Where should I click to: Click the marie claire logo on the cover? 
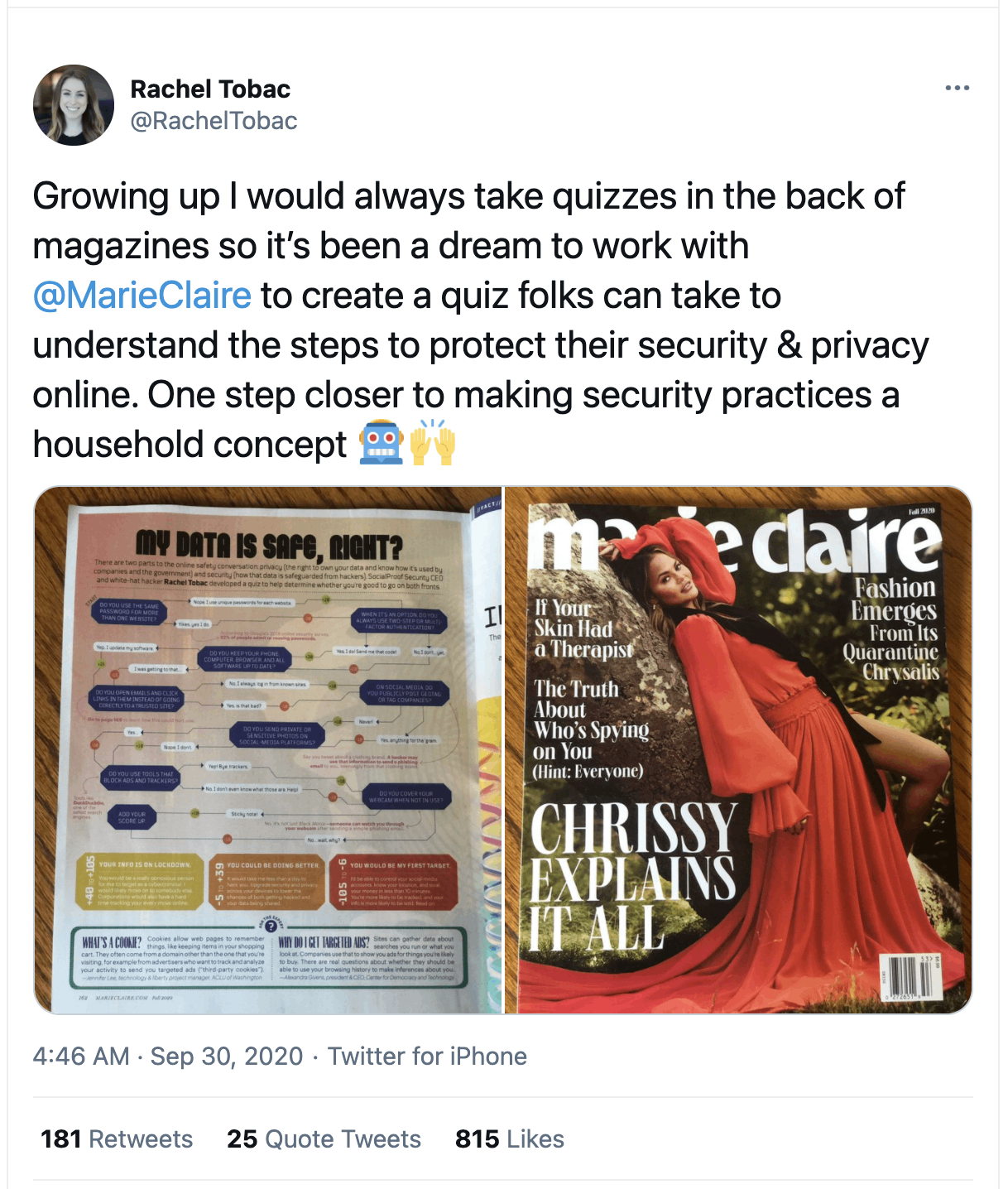(x=735, y=541)
